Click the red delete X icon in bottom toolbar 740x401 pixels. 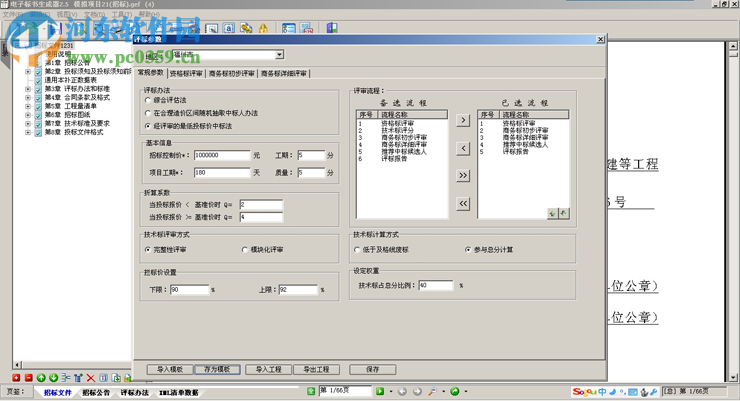(x=90, y=378)
